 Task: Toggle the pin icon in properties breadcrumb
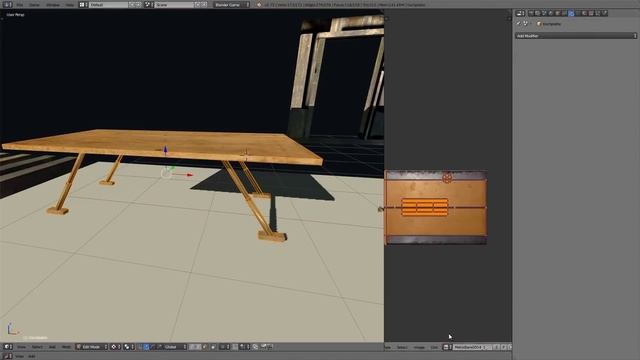(518, 23)
